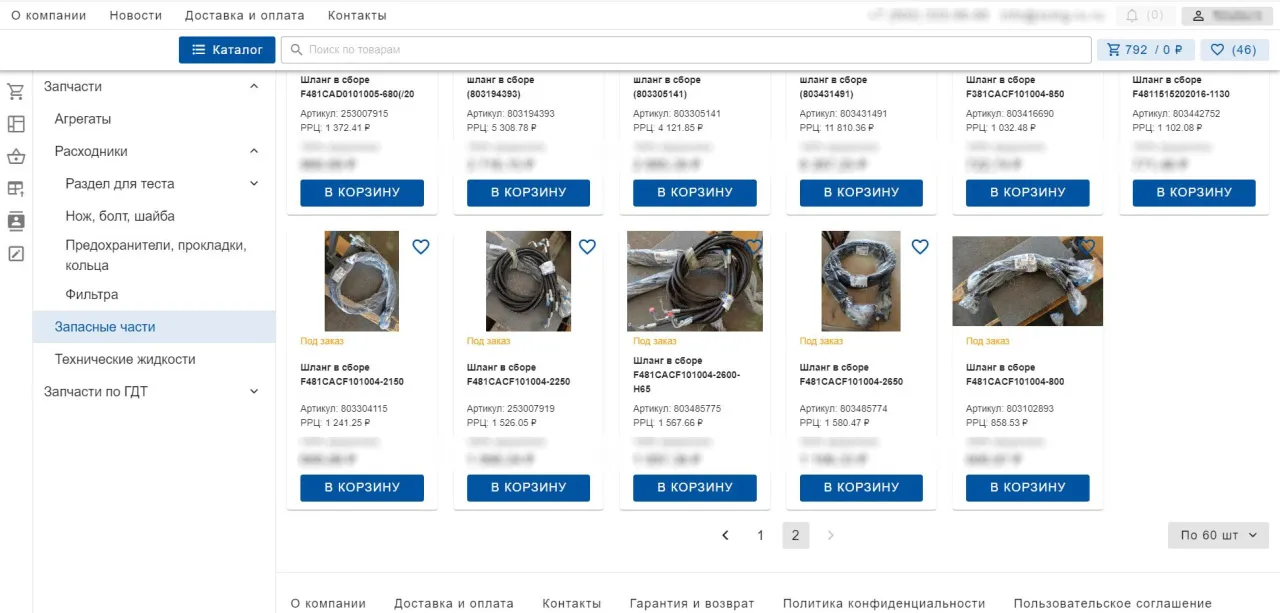Image resolution: width=1280 pixels, height=613 pixels.
Task: Click the product search input field
Action: point(690,50)
